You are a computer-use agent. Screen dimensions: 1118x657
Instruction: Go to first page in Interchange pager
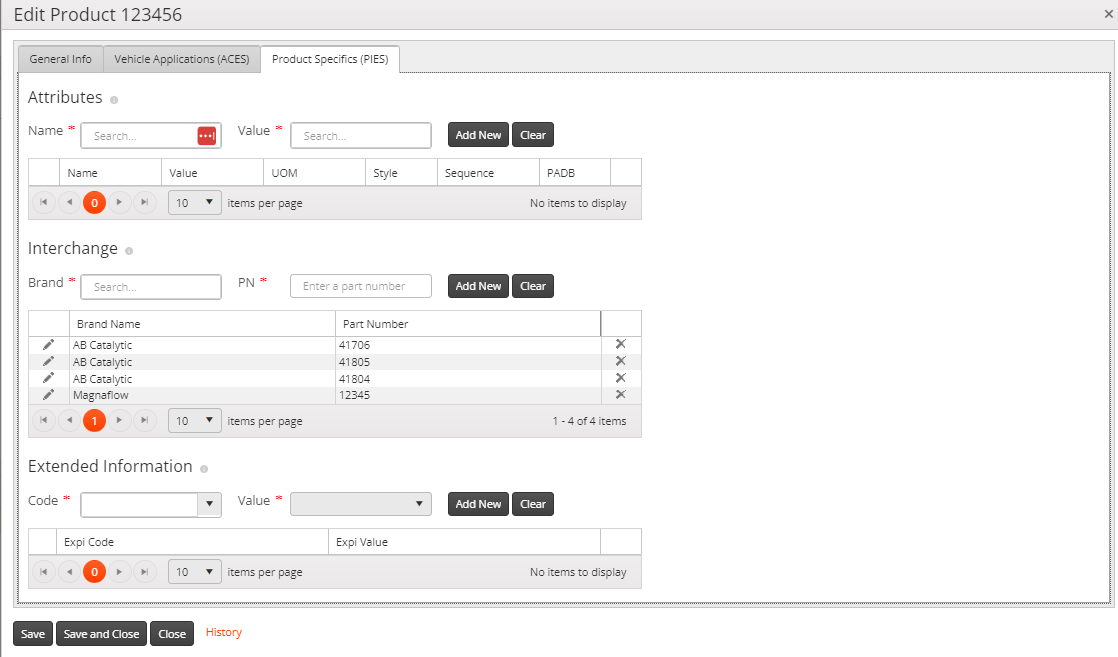coord(43,421)
